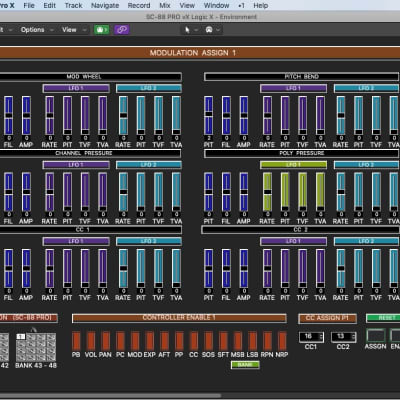
Task: Toggle the PB controller enable switch
Action: pos(76,341)
